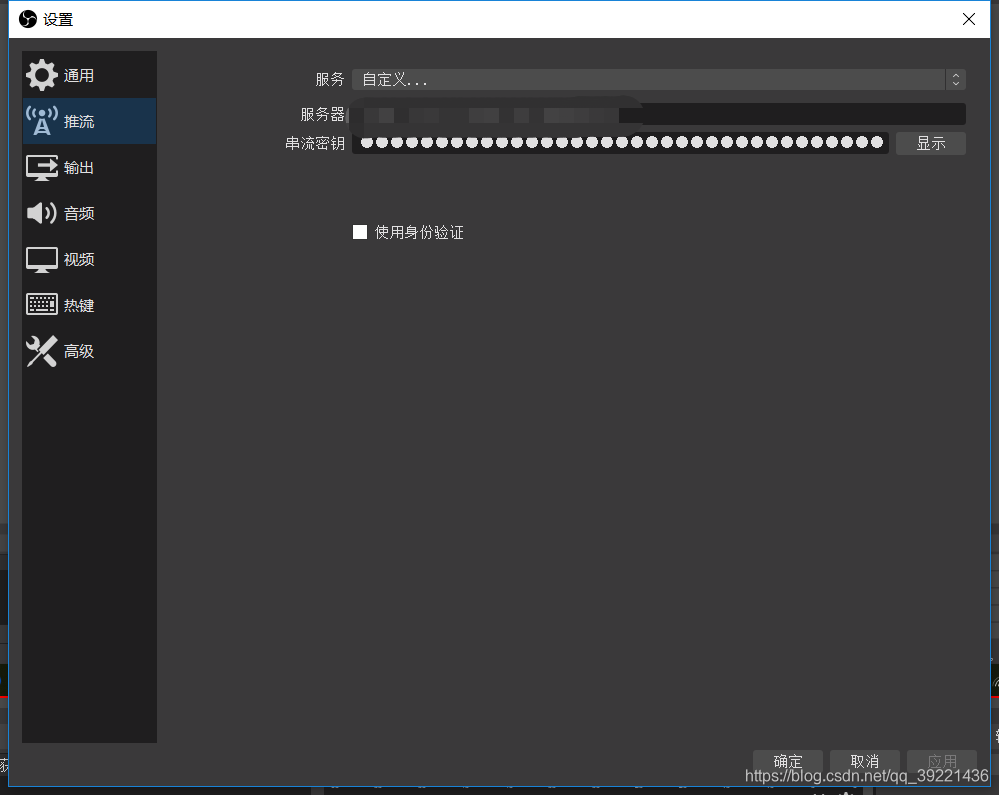This screenshot has width=999, height=795.
Task: Click into the 服务器 server input field
Action: (x=658, y=114)
